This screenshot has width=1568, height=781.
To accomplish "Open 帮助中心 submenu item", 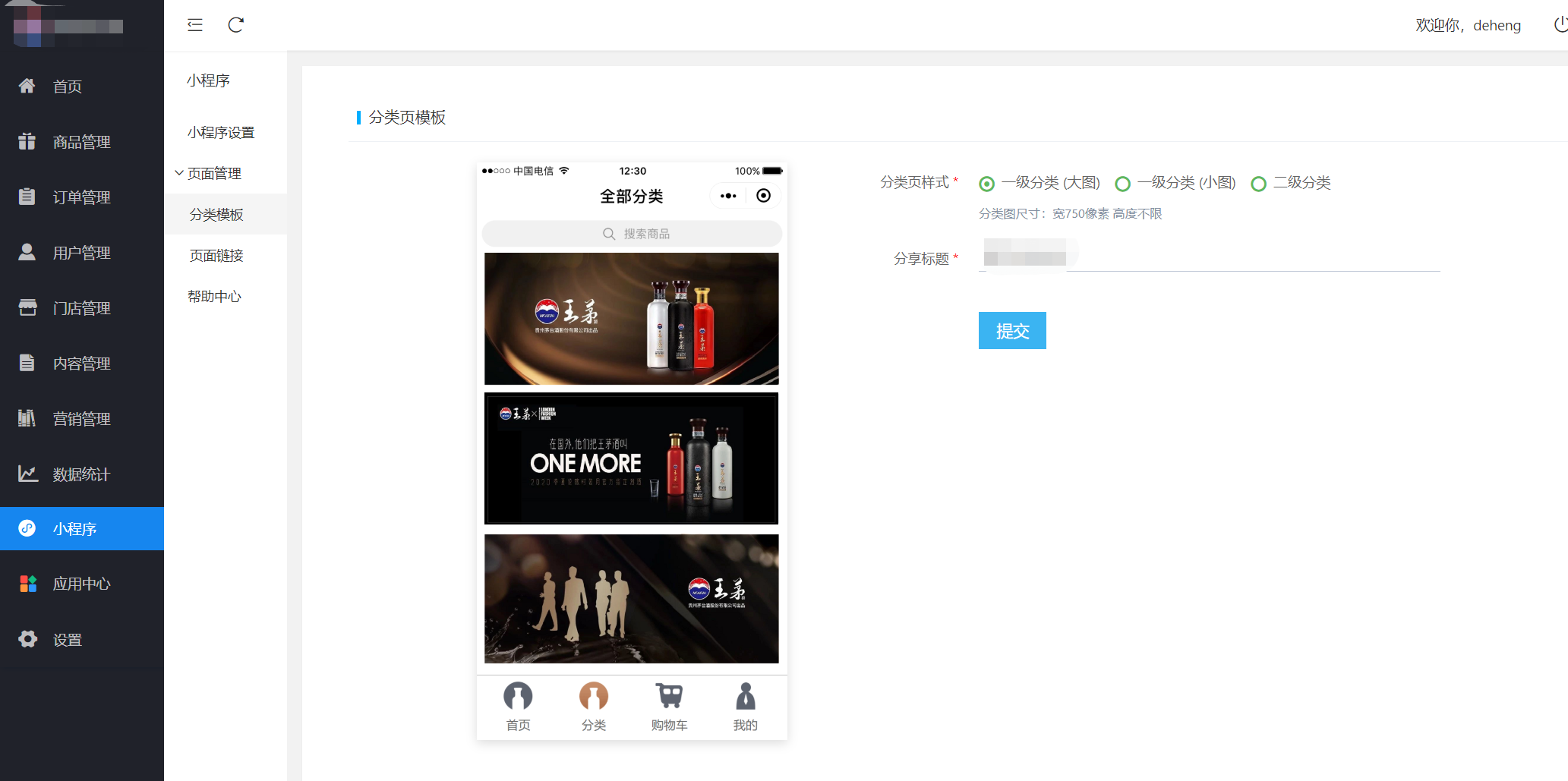I will coord(214,296).
